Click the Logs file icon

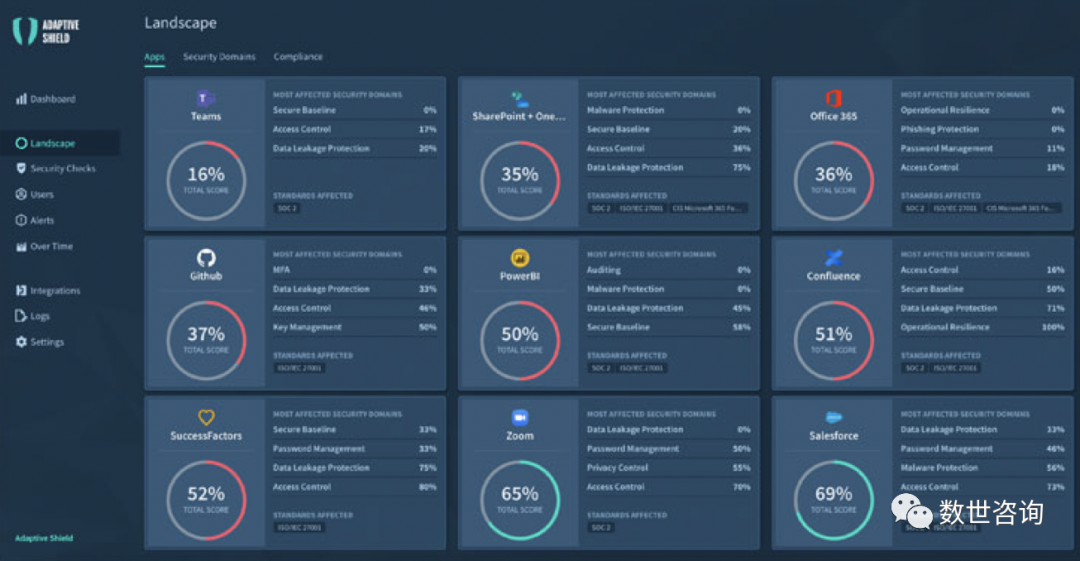click(x=21, y=316)
